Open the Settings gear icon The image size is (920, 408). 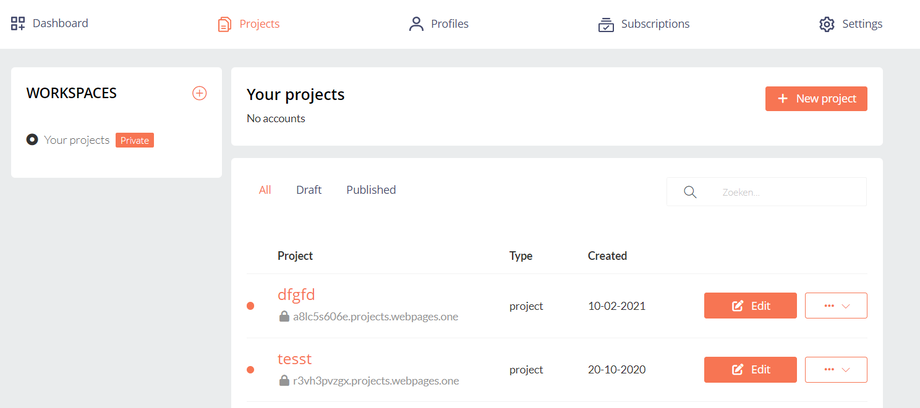pyautogui.click(x=826, y=24)
